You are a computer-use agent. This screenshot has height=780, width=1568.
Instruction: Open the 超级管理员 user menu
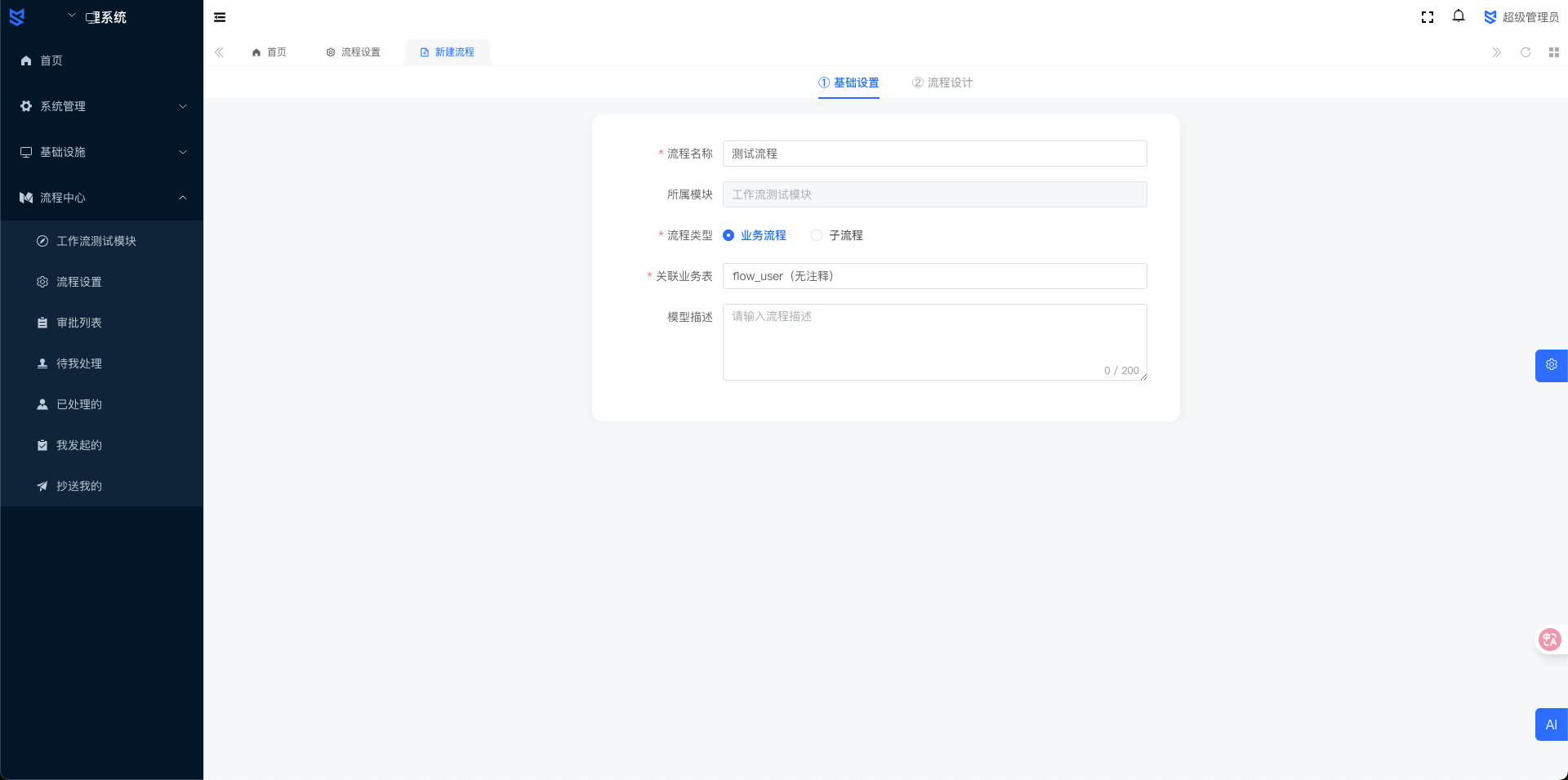coord(1521,17)
